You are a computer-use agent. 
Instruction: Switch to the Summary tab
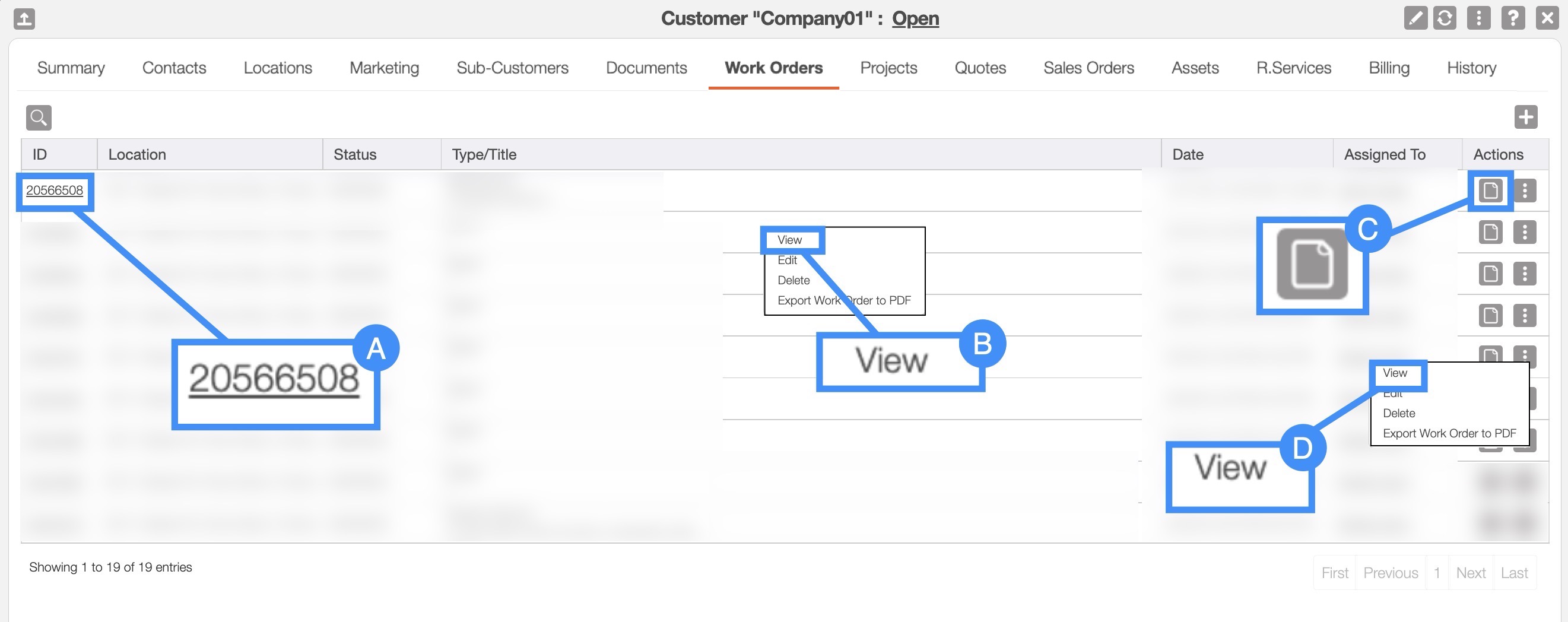pos(71,68)
